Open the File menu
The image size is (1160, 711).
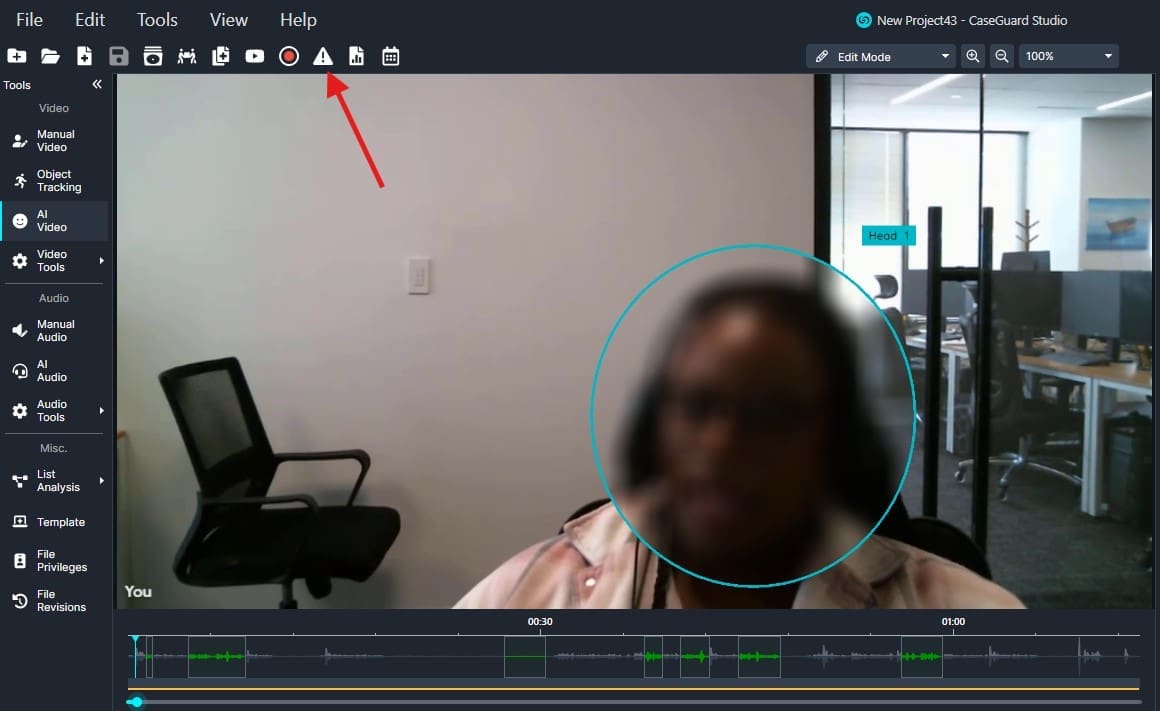(29, 20)
